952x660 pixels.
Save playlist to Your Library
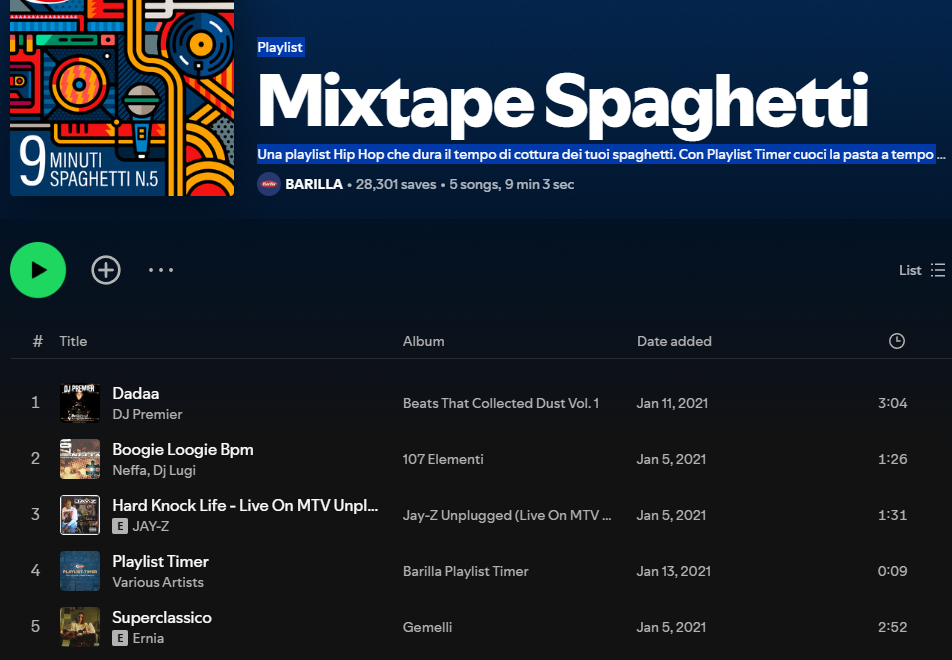click(x=106, y=270)
